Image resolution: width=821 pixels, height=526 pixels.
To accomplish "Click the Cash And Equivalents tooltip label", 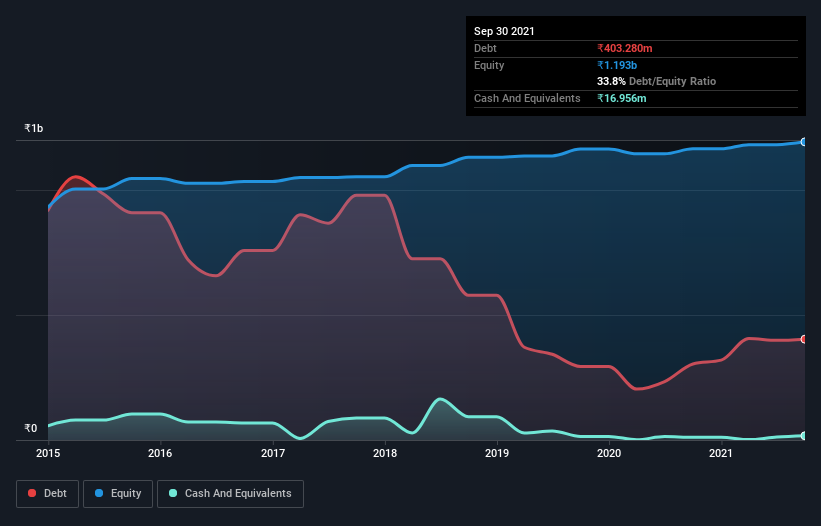I will (527, 98).
